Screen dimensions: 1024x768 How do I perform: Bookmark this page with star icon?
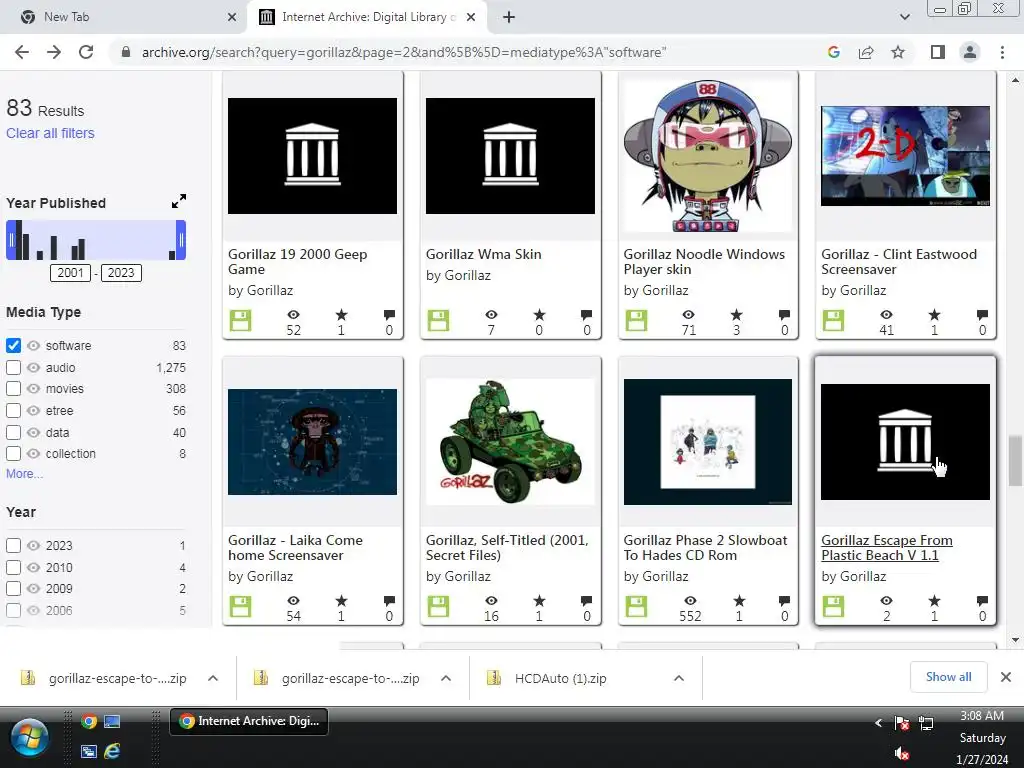tap(898, 52)
